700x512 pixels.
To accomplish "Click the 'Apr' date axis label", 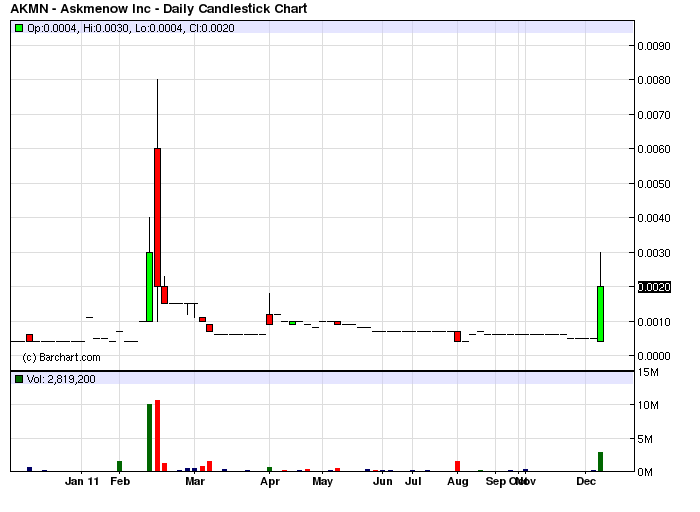I will click(x=270, y=481).
